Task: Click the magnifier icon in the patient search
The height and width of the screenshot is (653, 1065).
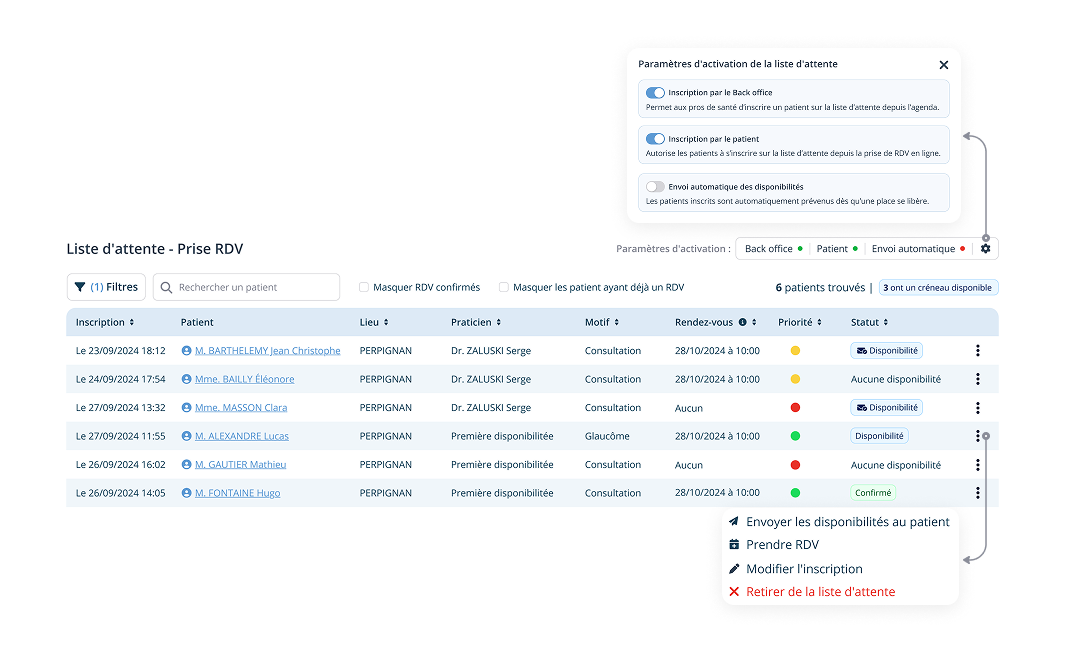Action: (166, 287)
